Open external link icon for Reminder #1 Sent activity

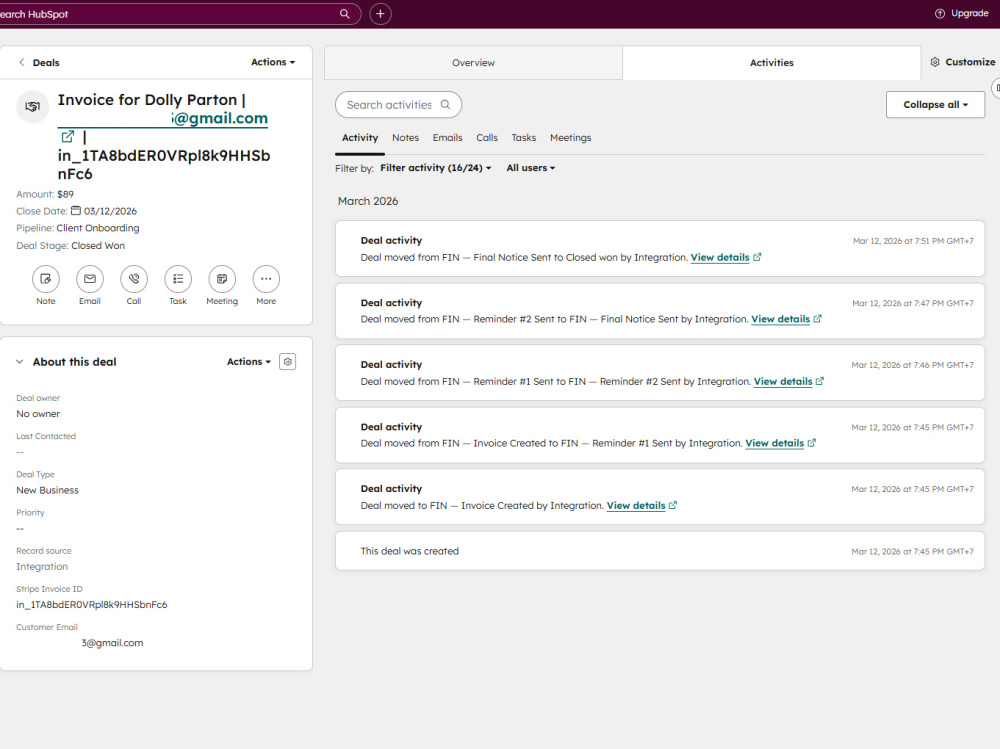[x=812, y=443]
